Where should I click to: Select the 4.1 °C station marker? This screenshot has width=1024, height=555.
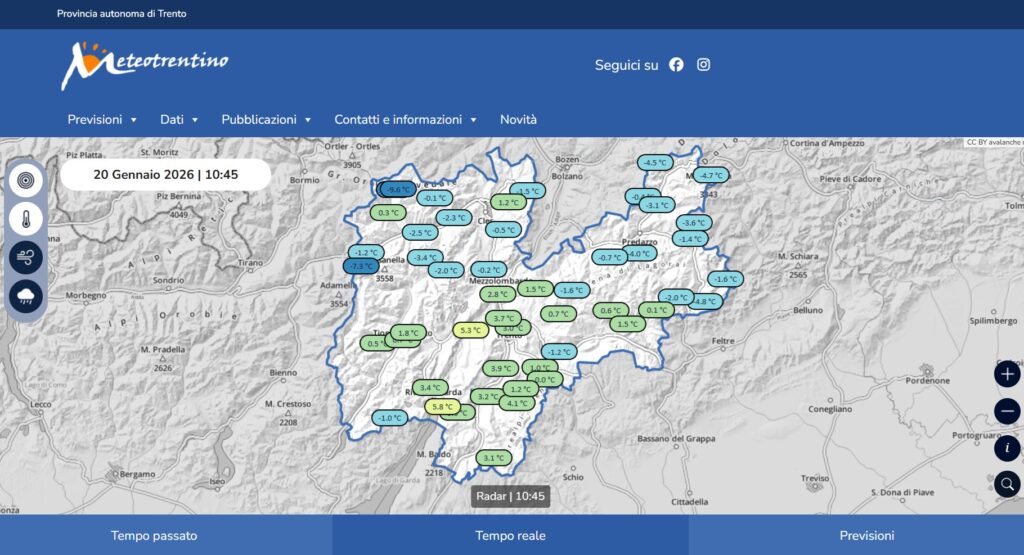coord(517,403)
